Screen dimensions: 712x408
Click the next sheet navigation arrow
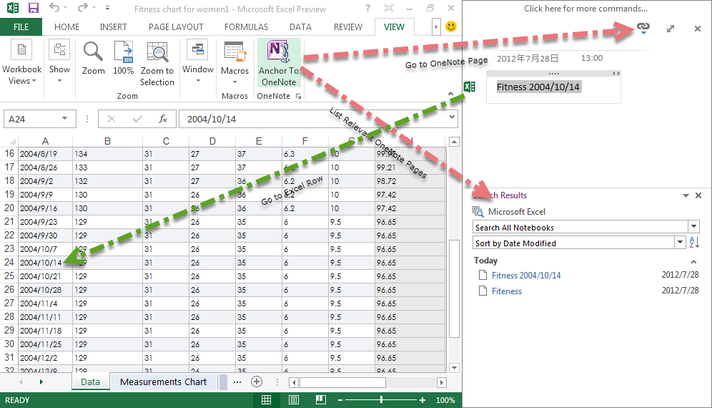(41, 382)
